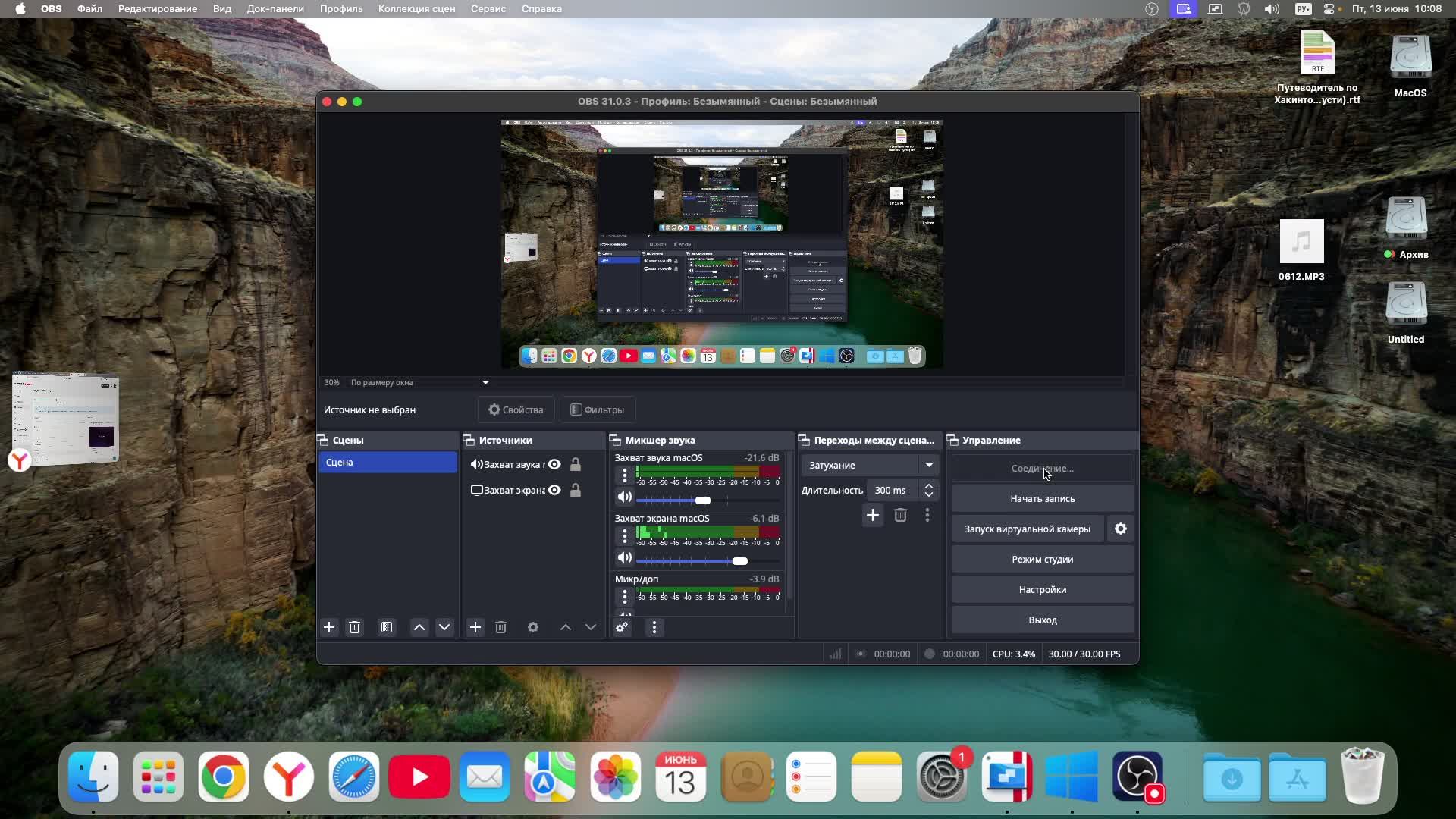This screenshot has height=819, width=1456.
Task: Click the audio mixer vertical scrollbar
Action: pos(789,526)
